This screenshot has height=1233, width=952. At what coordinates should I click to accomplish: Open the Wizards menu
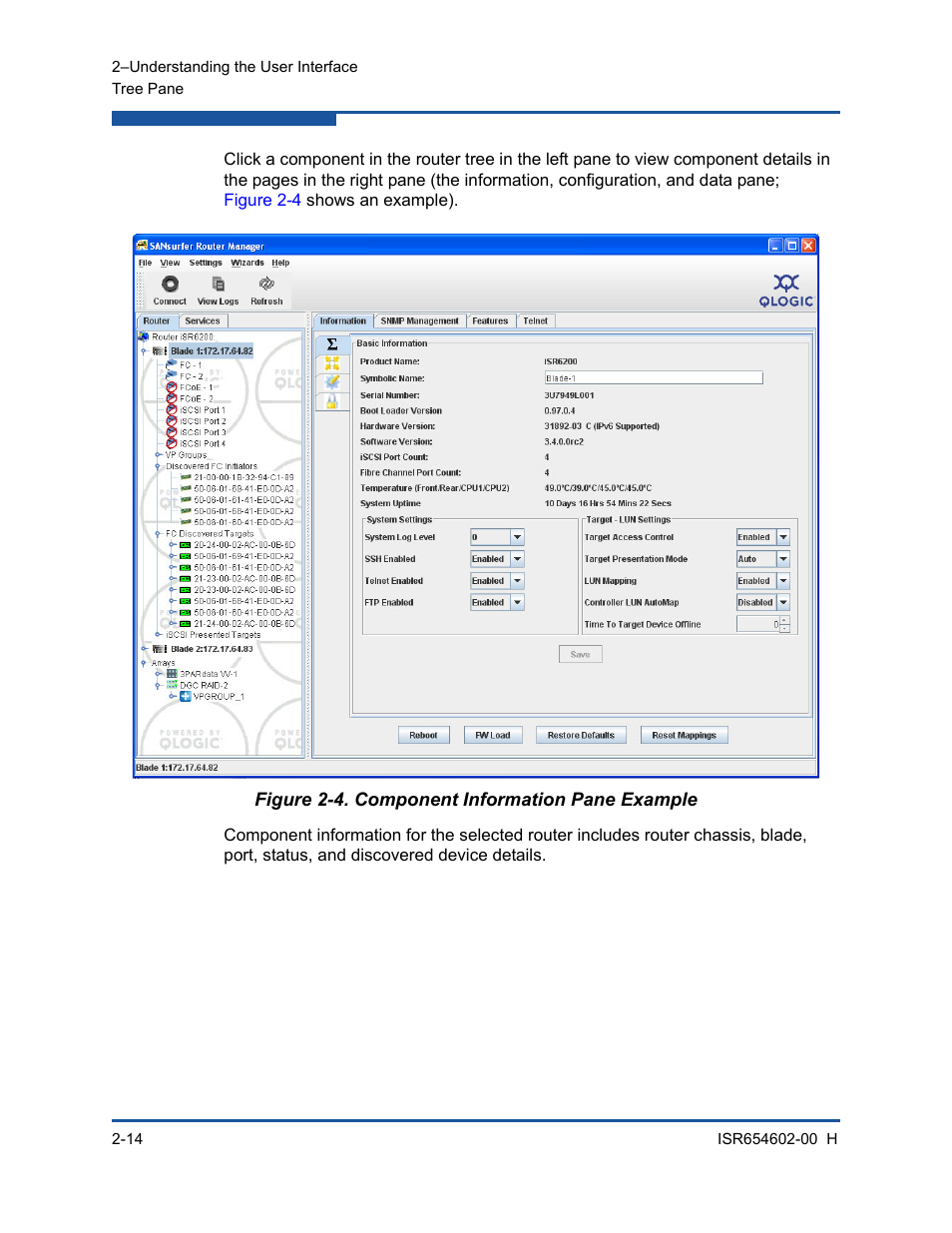click(x=247, y=264)
